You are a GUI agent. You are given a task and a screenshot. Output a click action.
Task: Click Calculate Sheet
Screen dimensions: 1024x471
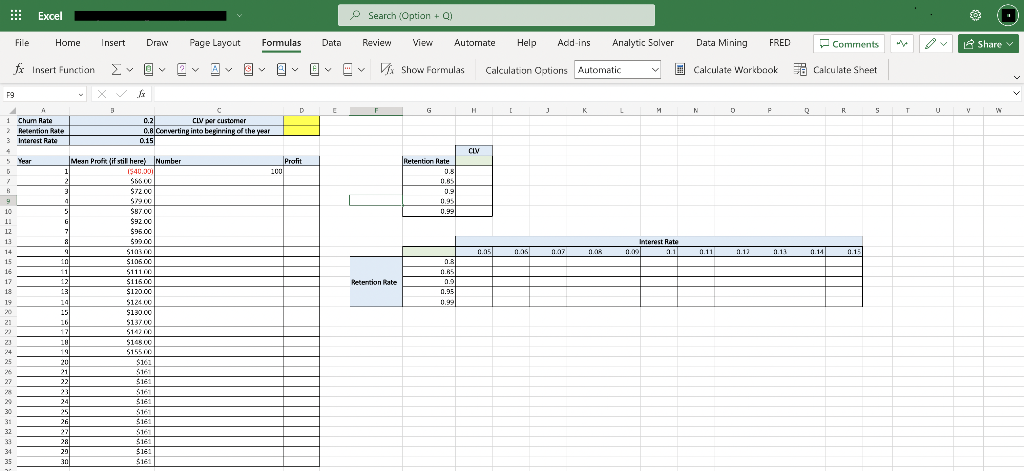(x=835, y=70)
